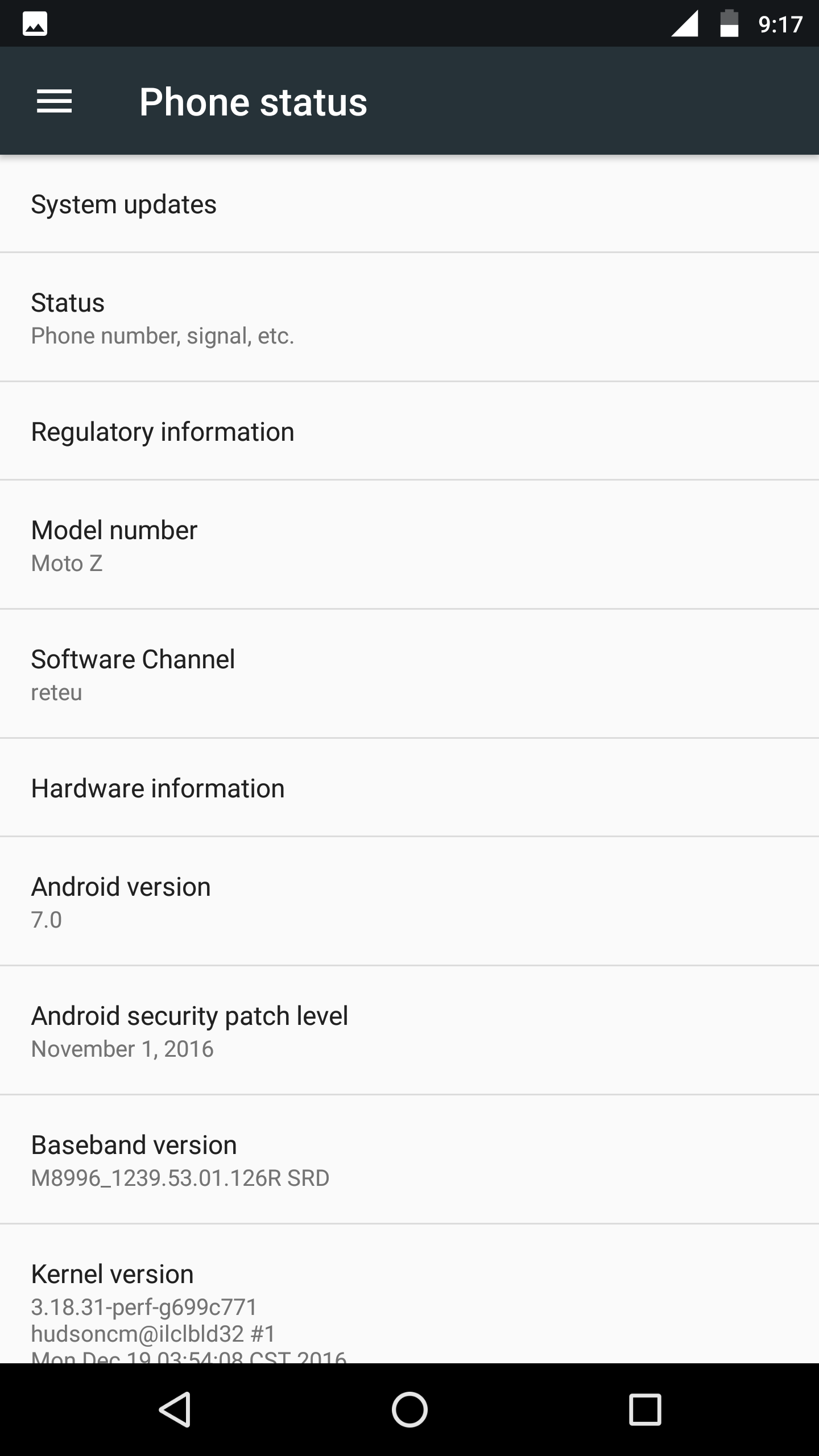Tap the picture notification icon

pyautogui.click(x=35, y=24)
